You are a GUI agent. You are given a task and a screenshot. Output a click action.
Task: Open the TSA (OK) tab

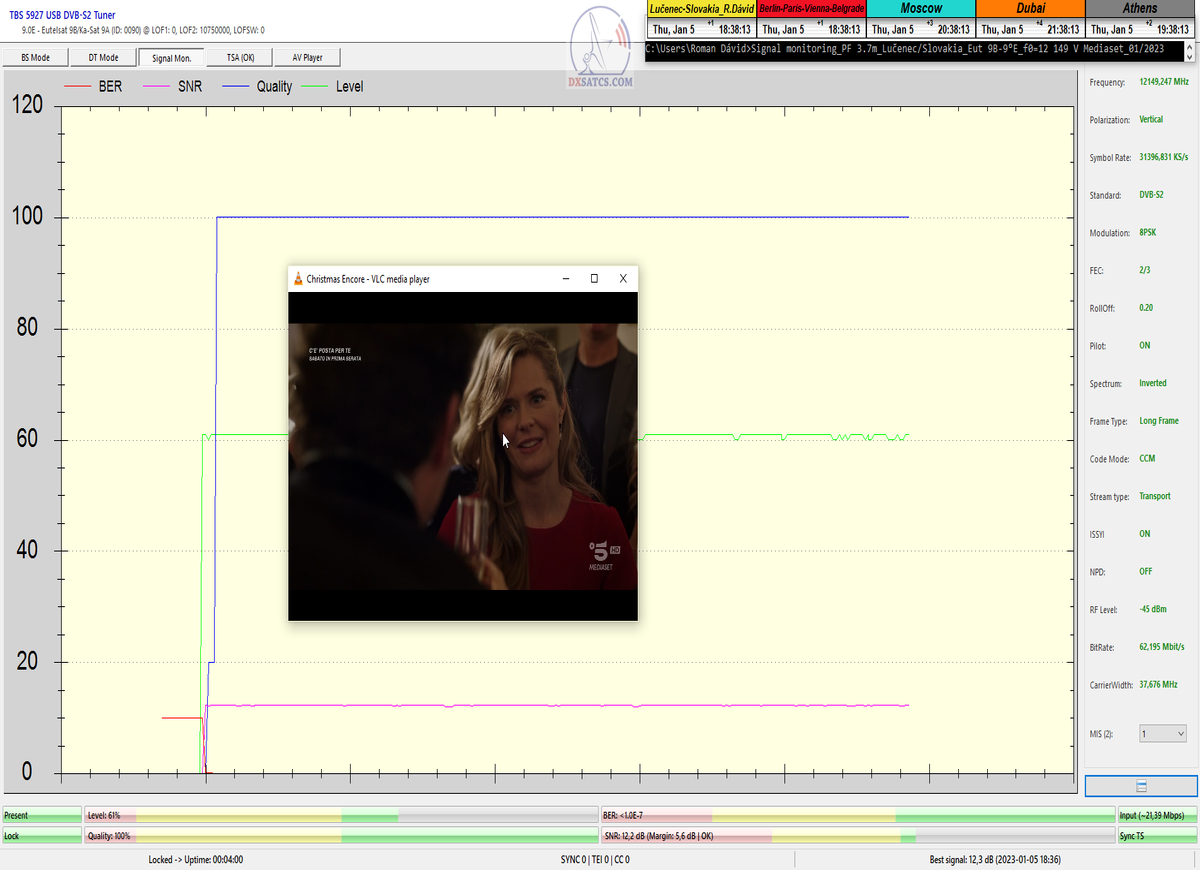pyautogui.click(x=240, y=58)
